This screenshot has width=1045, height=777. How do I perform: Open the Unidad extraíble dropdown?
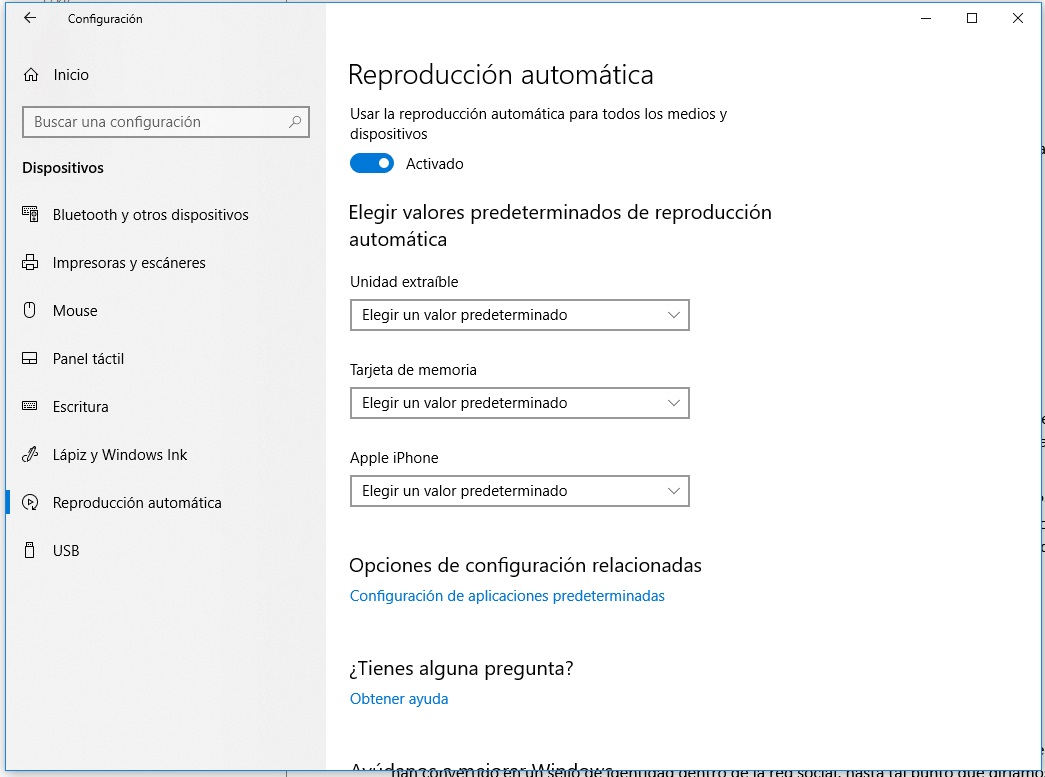[x=519, y=315]
